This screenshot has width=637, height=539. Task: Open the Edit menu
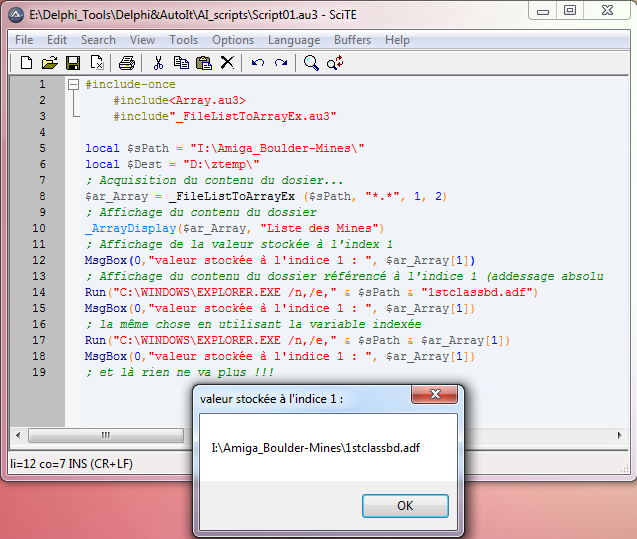coord(57,40)
